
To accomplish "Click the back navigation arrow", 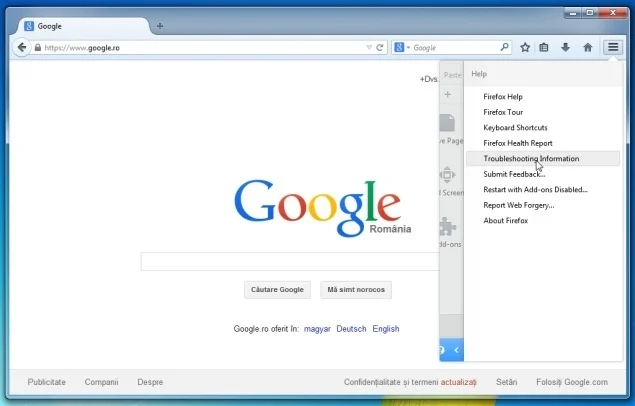I will pos(22,47).
